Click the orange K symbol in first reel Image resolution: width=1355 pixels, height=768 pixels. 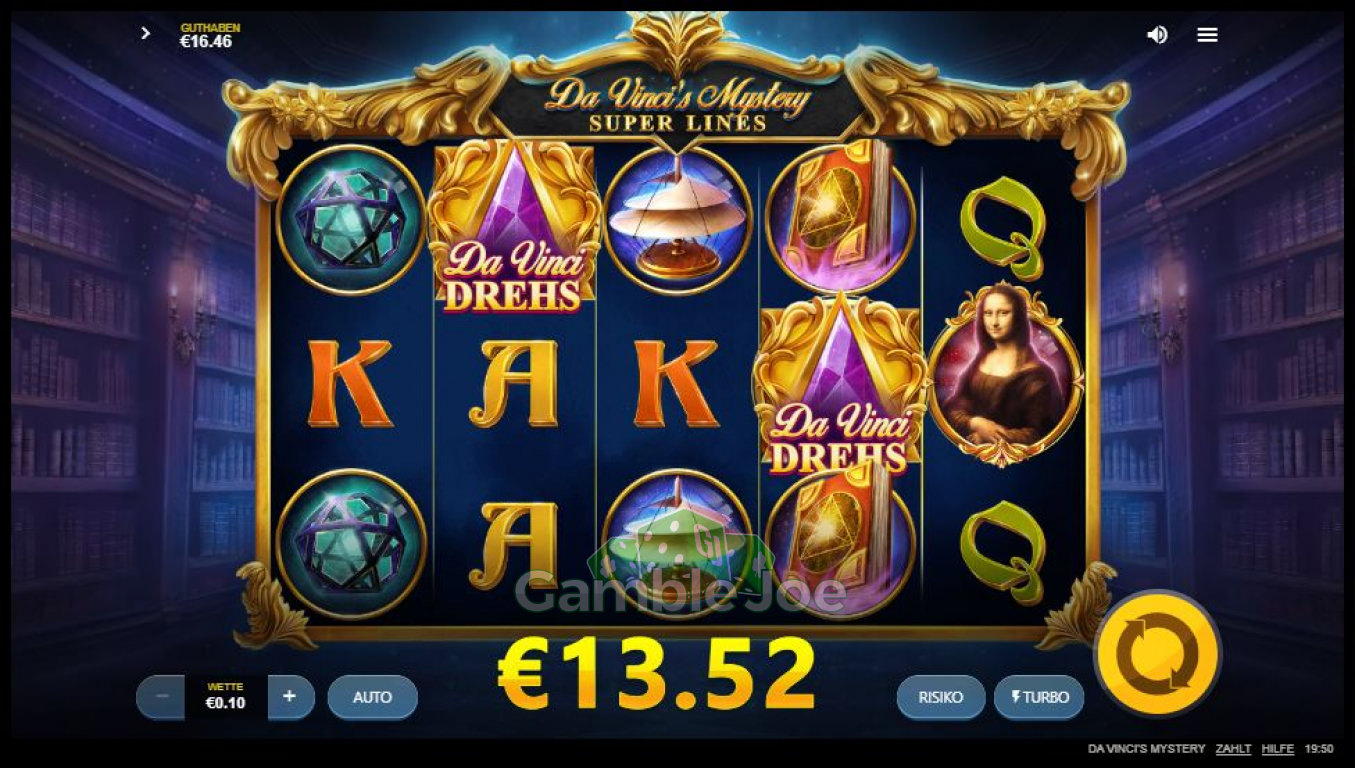(350, 384)
